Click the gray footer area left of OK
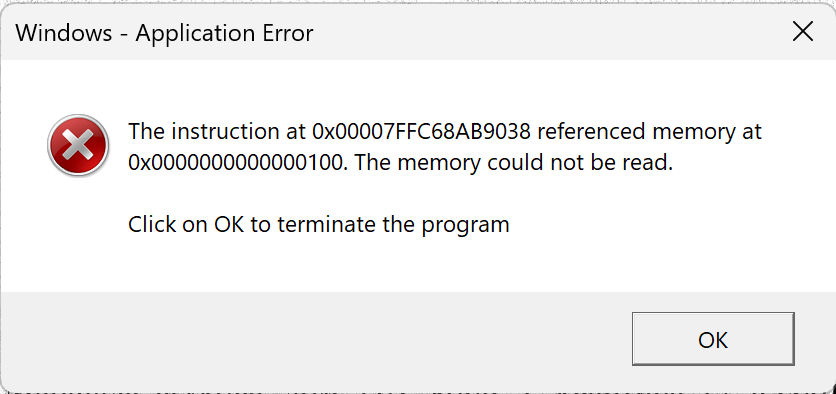Viewport: 836px width, 394px height. tap(315, 339)
